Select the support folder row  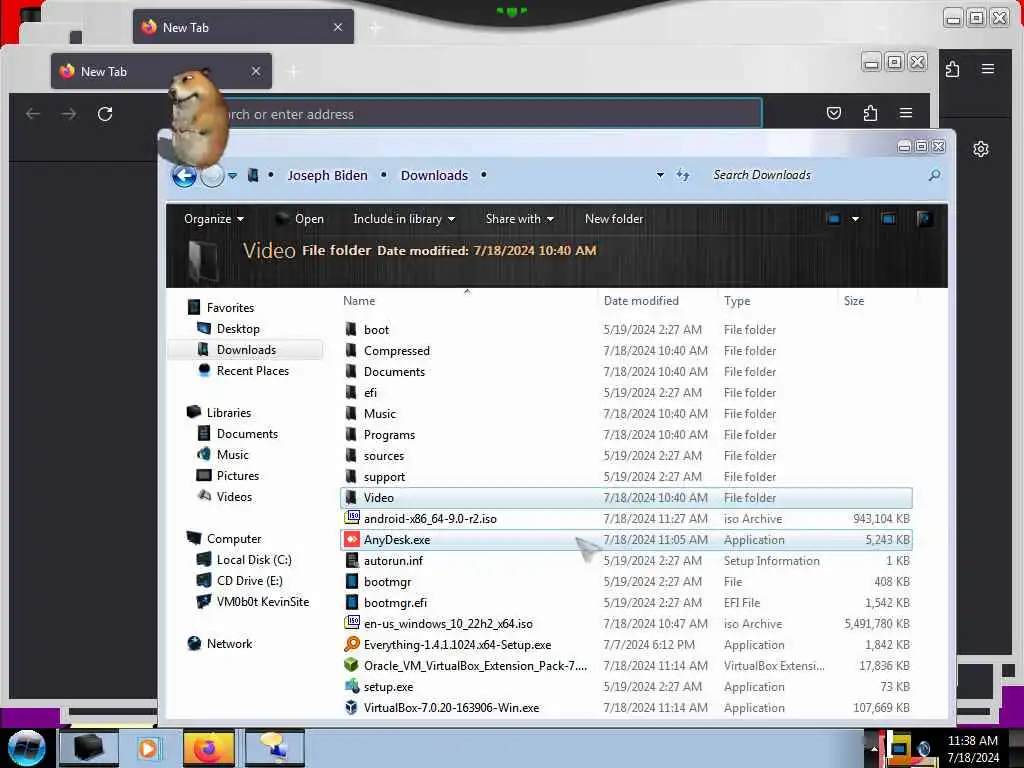[x=626, y=477]
